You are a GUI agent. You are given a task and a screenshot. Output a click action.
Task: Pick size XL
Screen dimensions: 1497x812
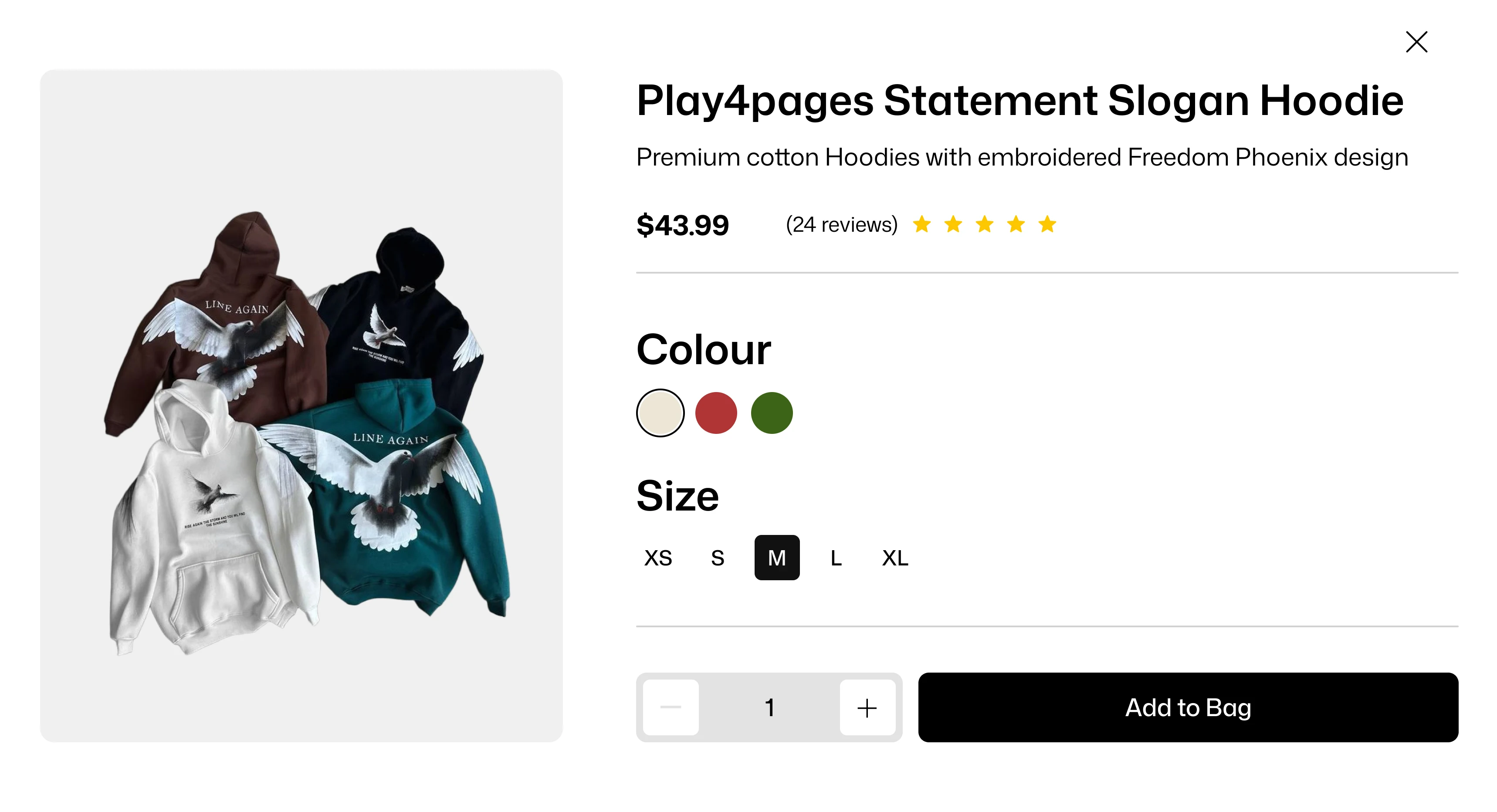click(x=895, y=558)
